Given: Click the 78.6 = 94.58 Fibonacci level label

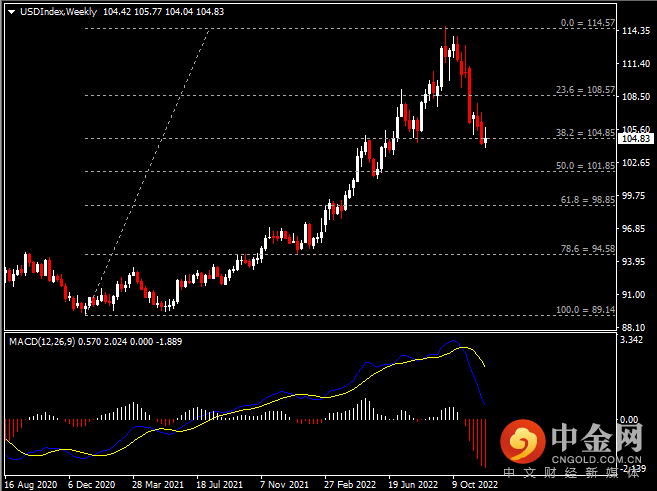Looking at the screenshot, I should [585, 248].
